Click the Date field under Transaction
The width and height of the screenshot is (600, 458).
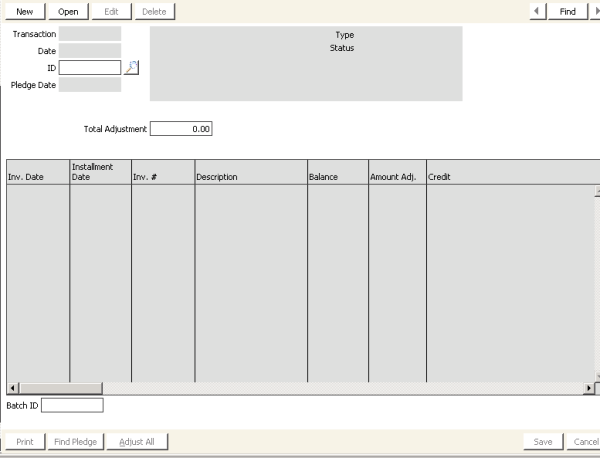[x=90, y=51]
